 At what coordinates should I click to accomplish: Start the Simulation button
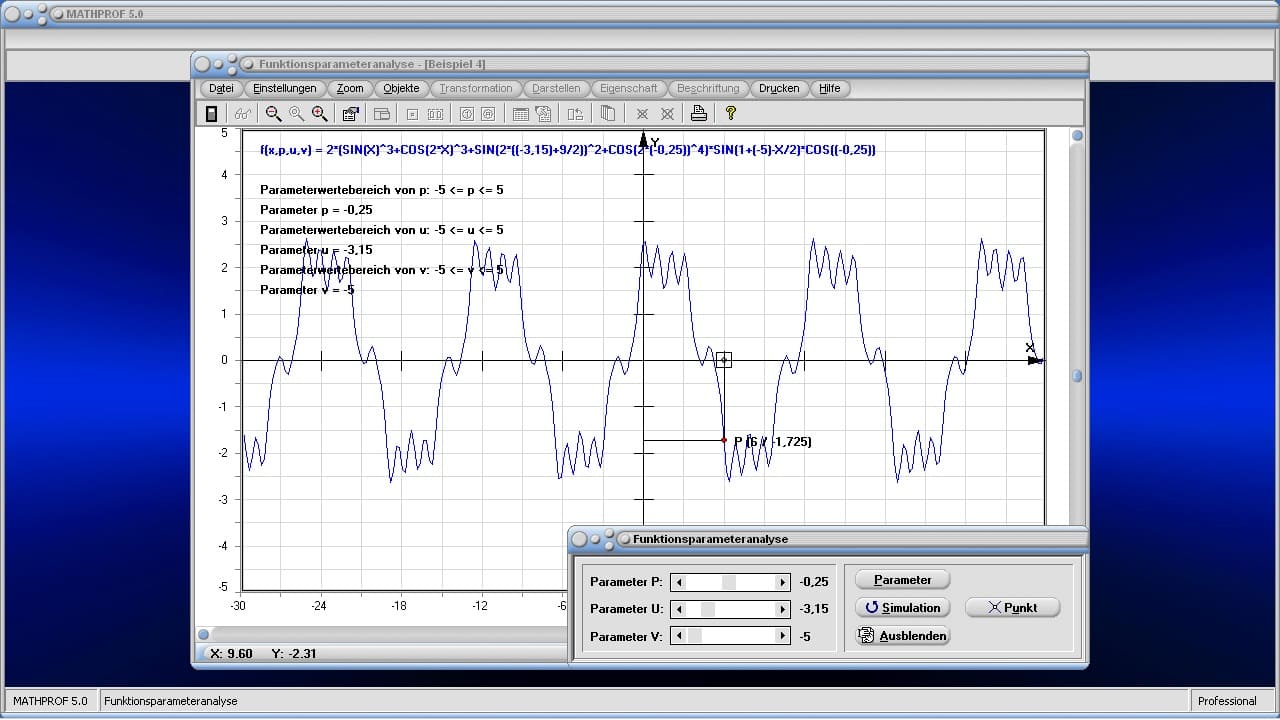tap(902, 607)
